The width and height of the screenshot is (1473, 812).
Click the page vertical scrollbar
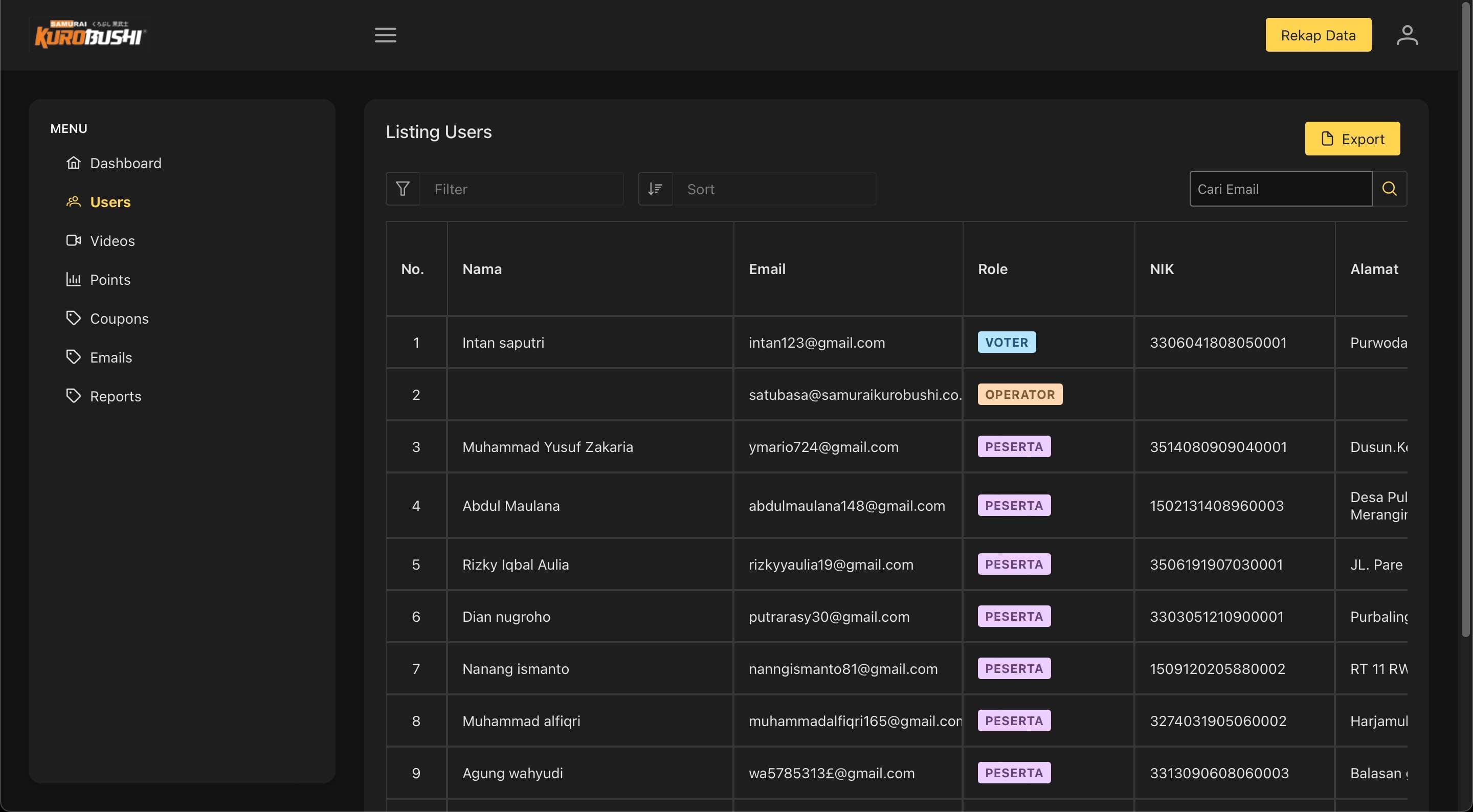[1465, 320]
